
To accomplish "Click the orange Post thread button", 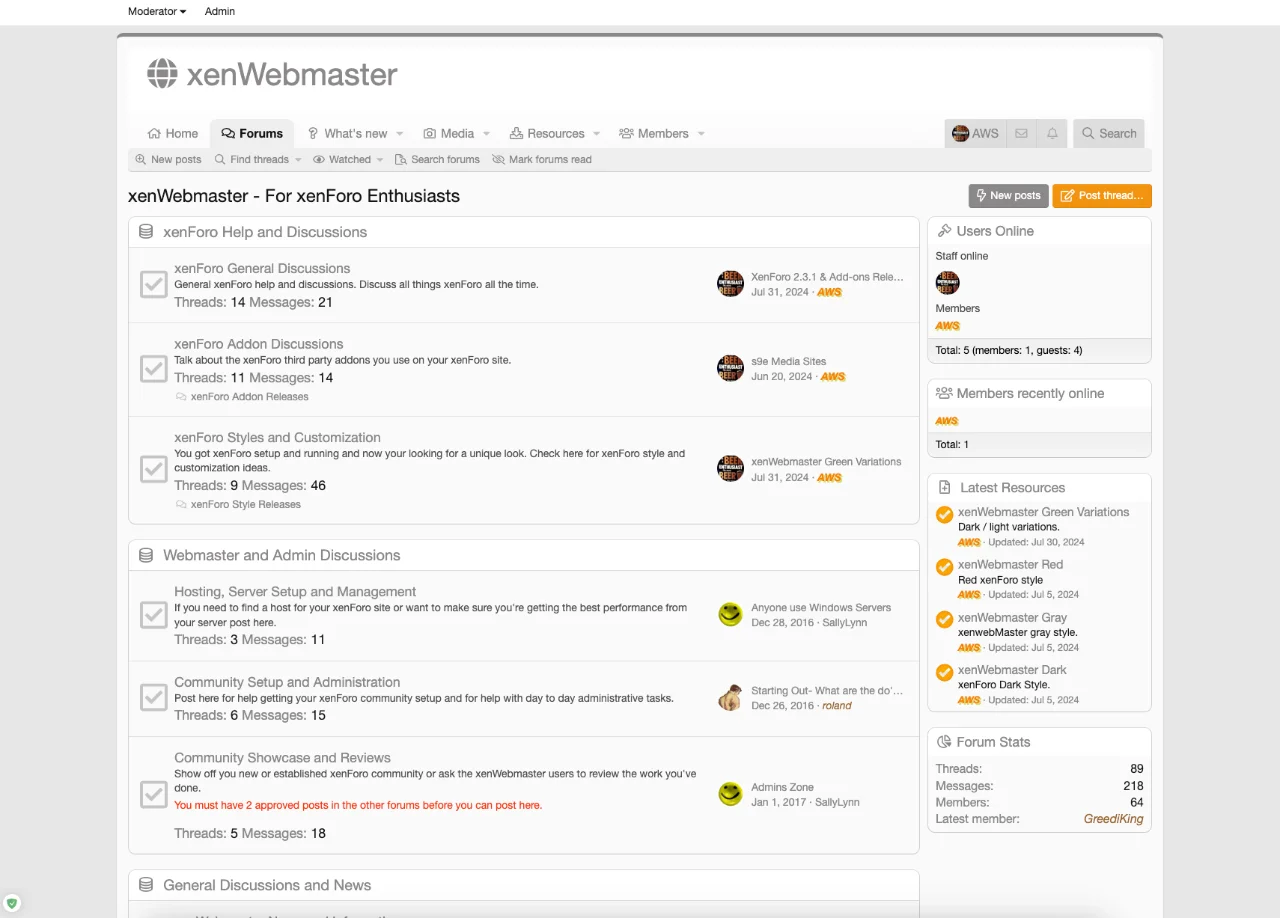I will tap(1101, 196).
